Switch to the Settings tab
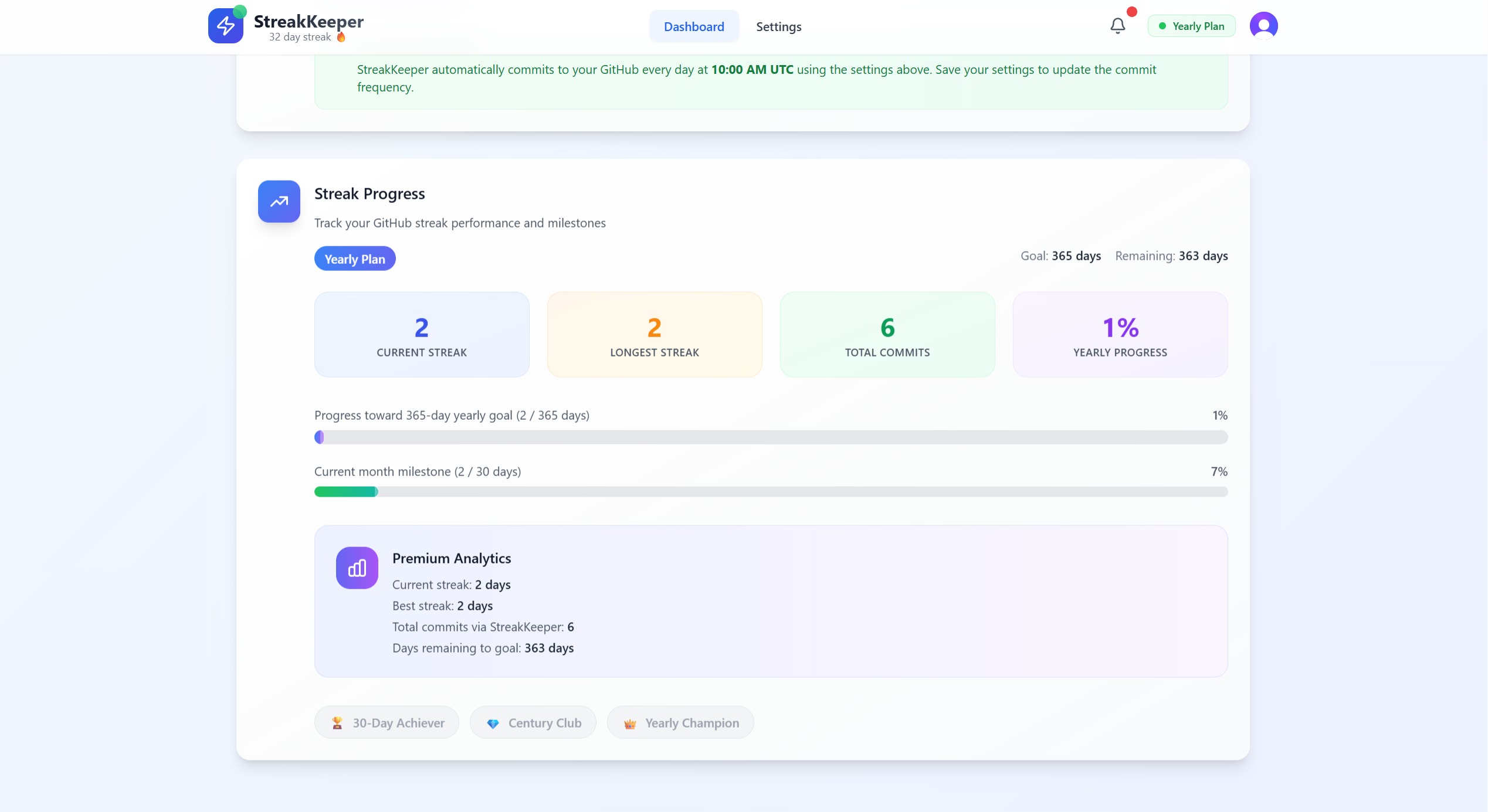1488x812 pixels. (x=778, y=26)
